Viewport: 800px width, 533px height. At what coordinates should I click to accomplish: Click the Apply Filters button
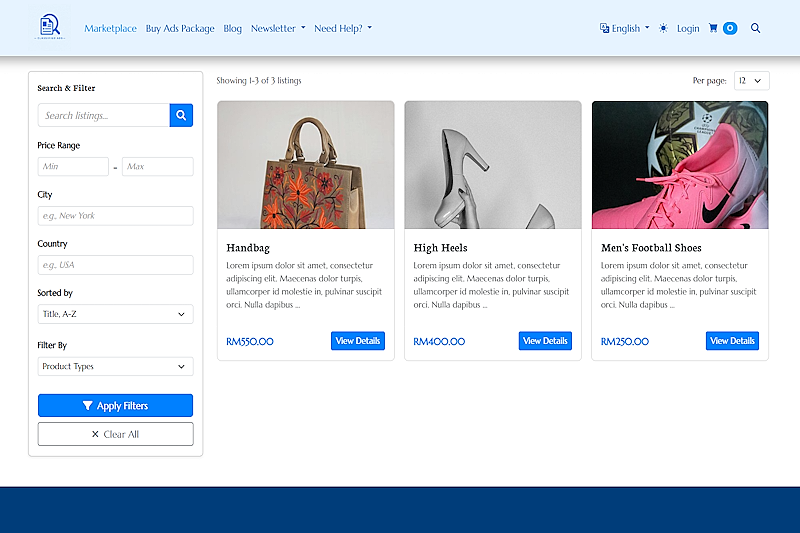115,405
